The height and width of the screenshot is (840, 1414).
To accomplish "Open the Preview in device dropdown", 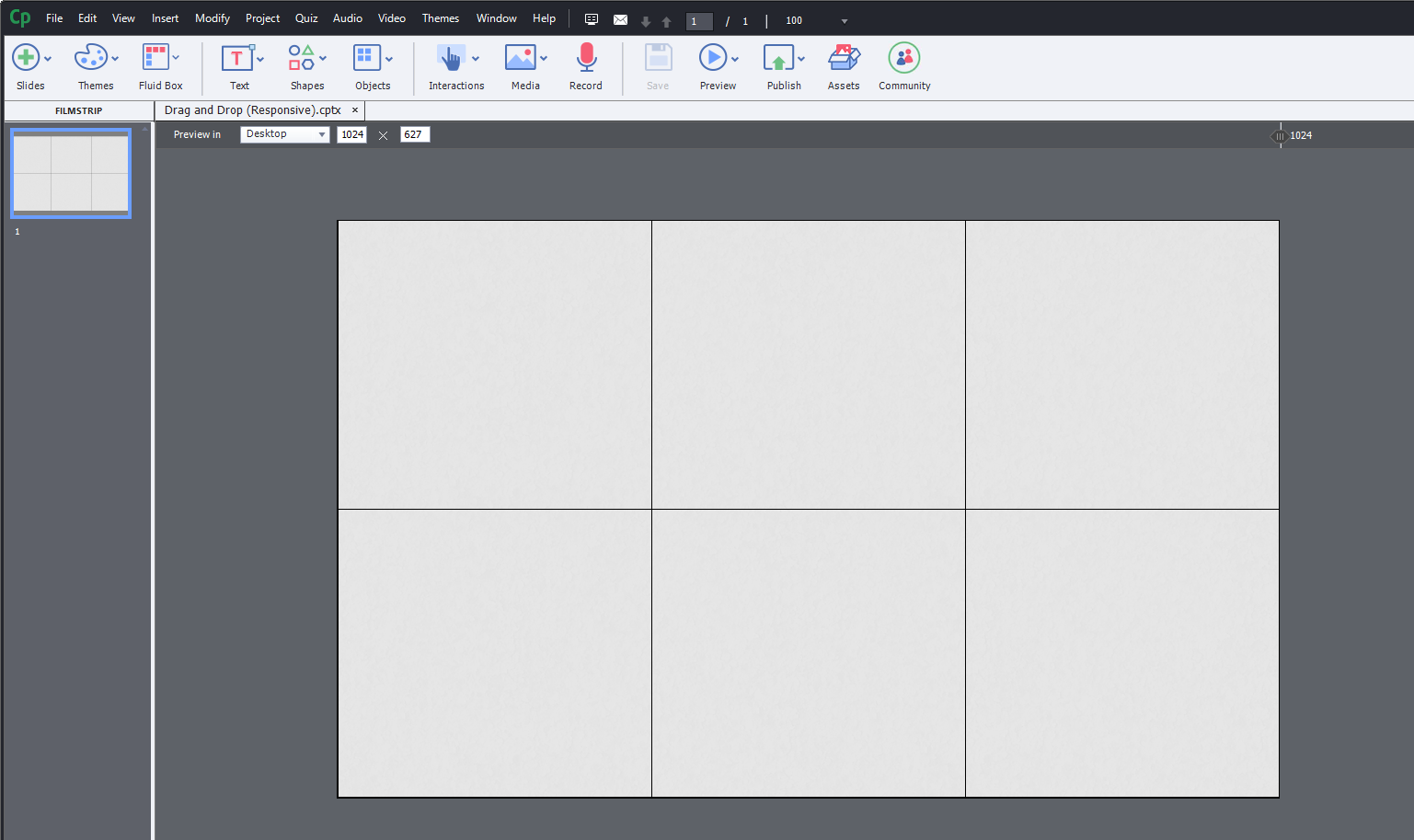I will point(284,134).
